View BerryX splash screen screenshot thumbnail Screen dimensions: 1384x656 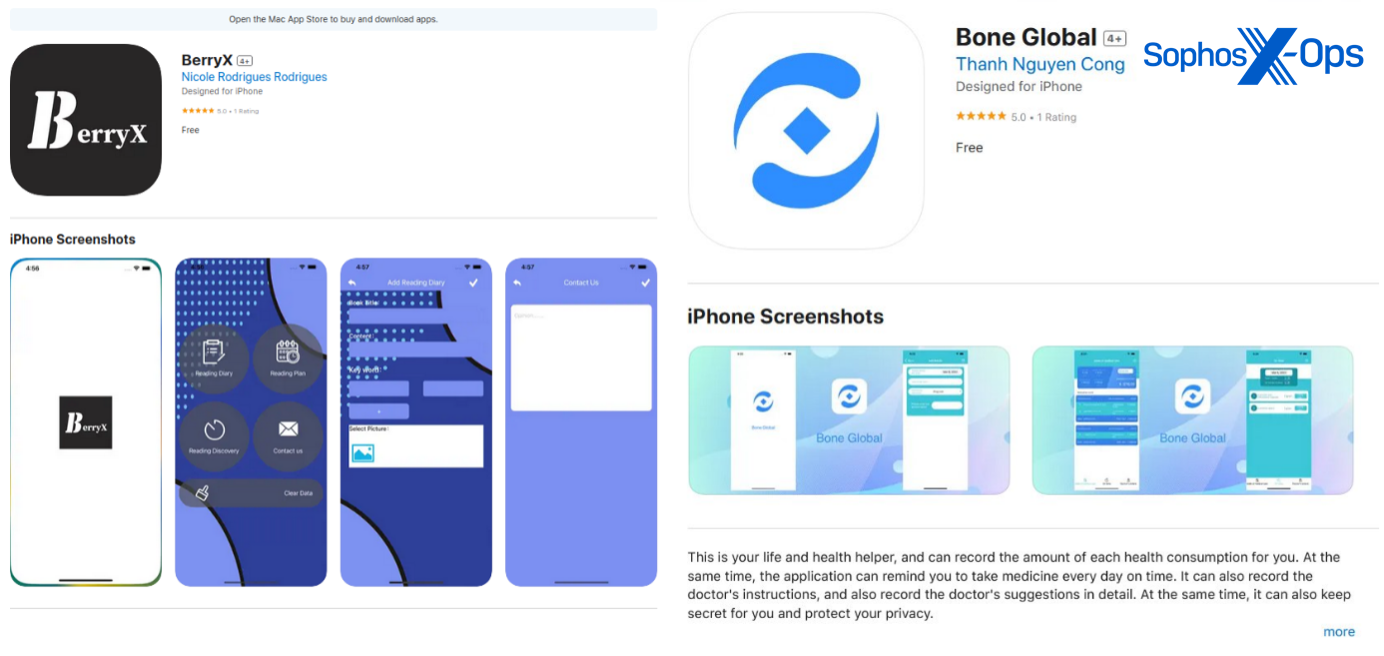[86, 422]
